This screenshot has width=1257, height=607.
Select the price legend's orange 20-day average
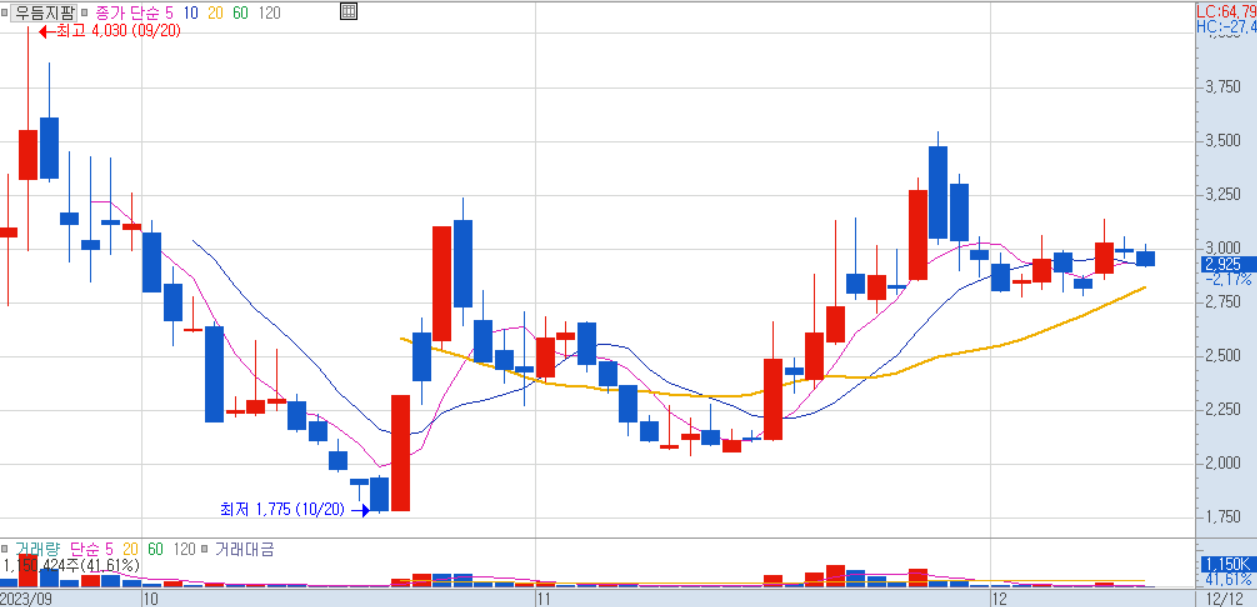[x=215, y=13]
